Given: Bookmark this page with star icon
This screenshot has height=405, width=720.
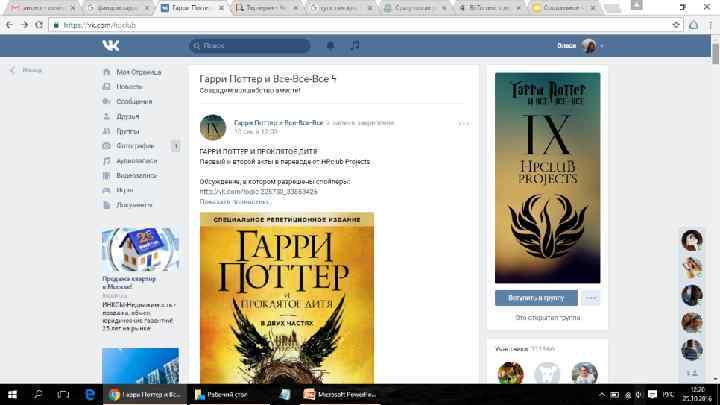Looking at the screenshot, I should [676, 25].
